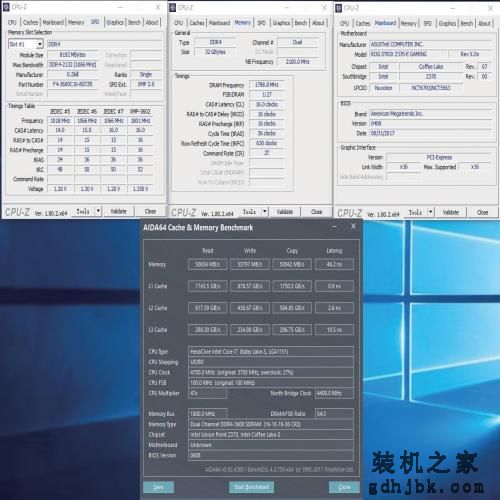The width and height of the screenshot is (500, 500).
Task: Click Close button in right CPU-Z window
Action: 483,212
